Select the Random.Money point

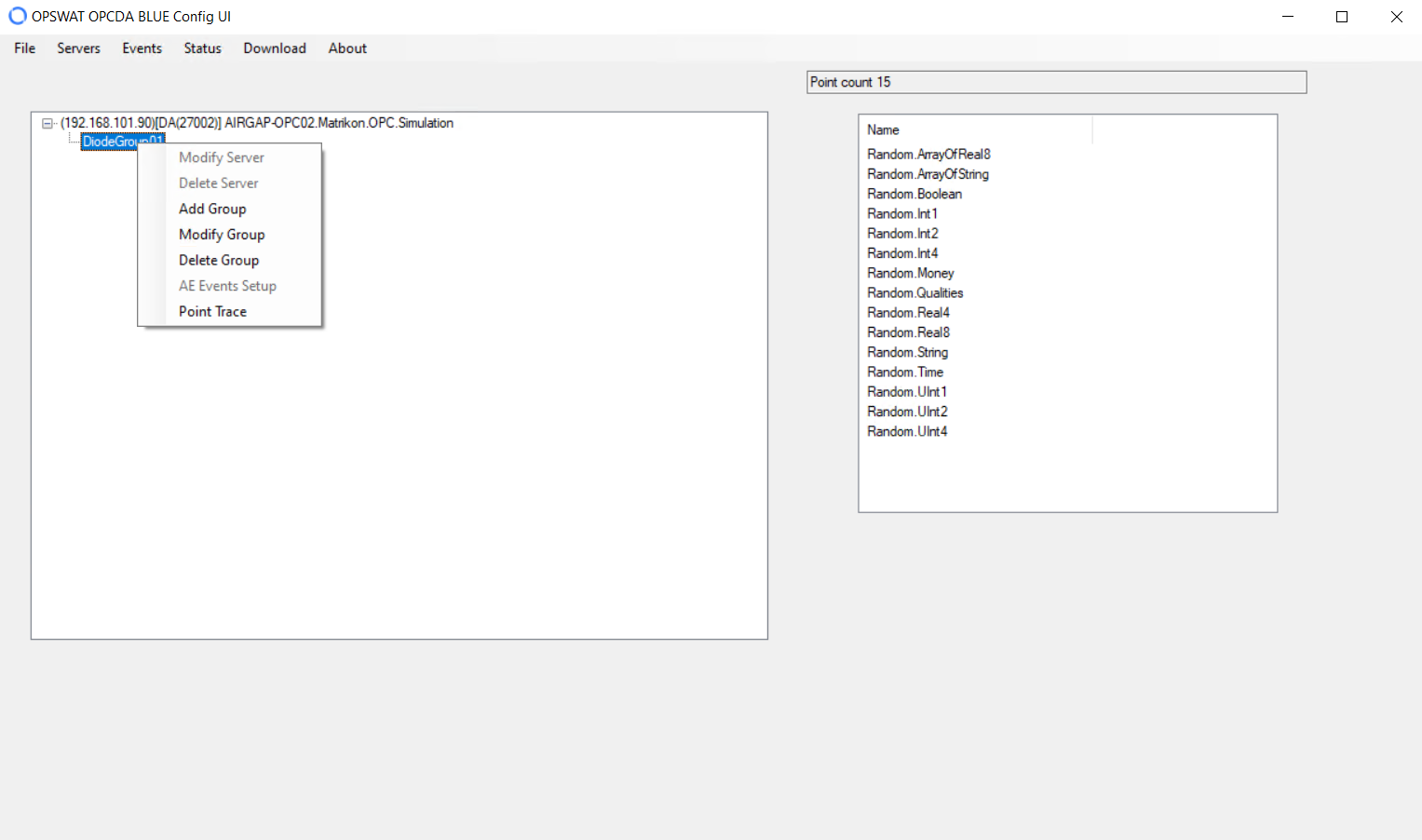click(x=911, y=273)
